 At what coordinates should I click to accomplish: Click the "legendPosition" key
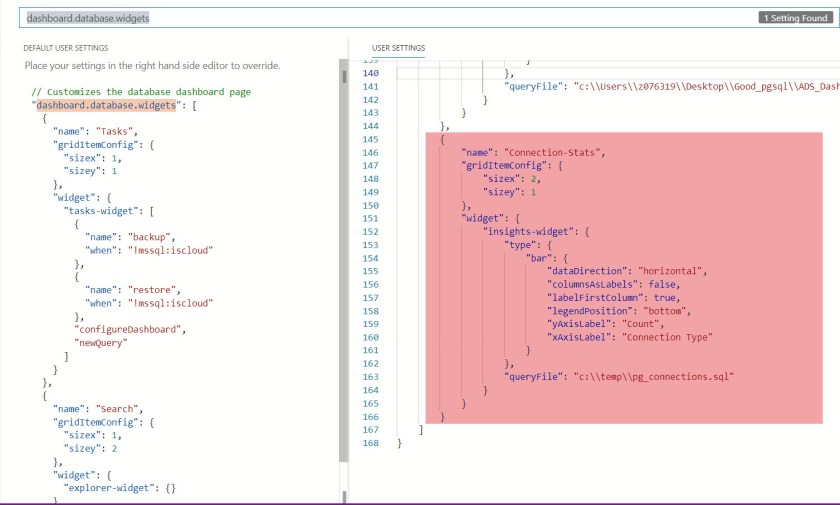point(589,310)
